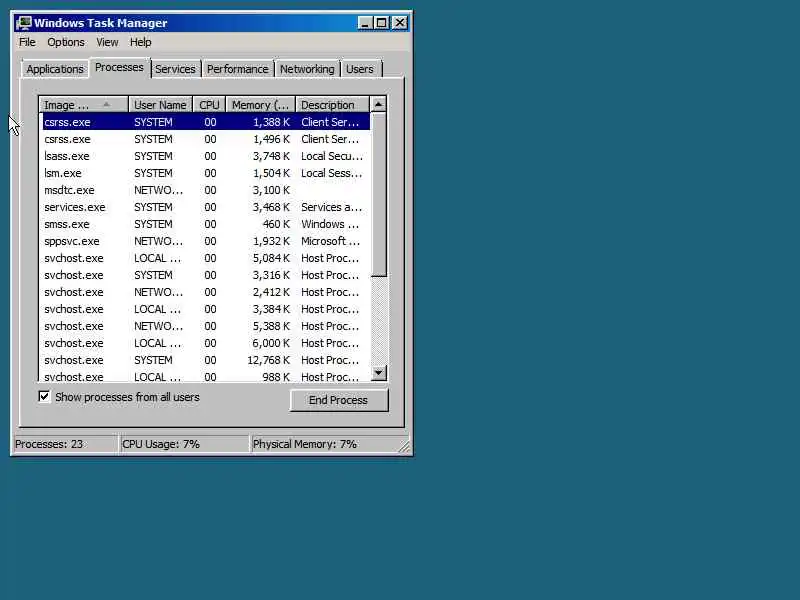Viewport: 800px width, 600px height.
Task: Click the window resize grip corner
Action: (404, 446)
